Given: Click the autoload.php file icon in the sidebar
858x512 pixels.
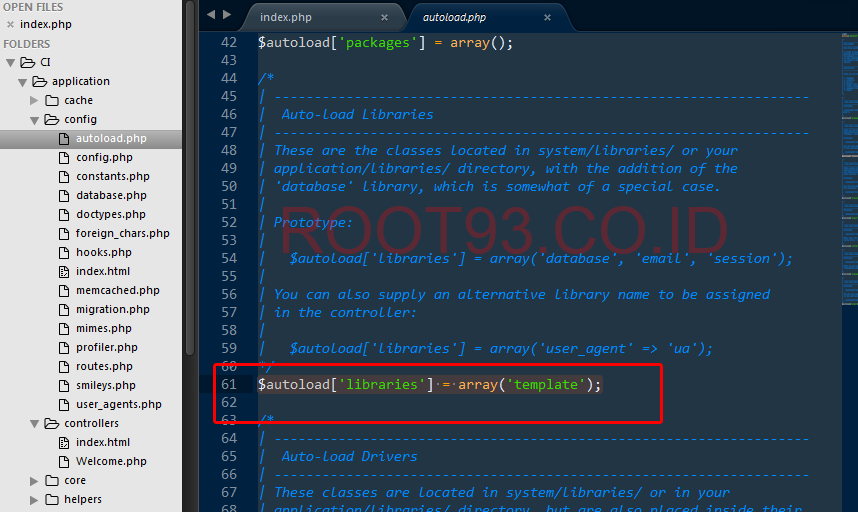Looking at the screenshot, I should click(x=64, y=139).
